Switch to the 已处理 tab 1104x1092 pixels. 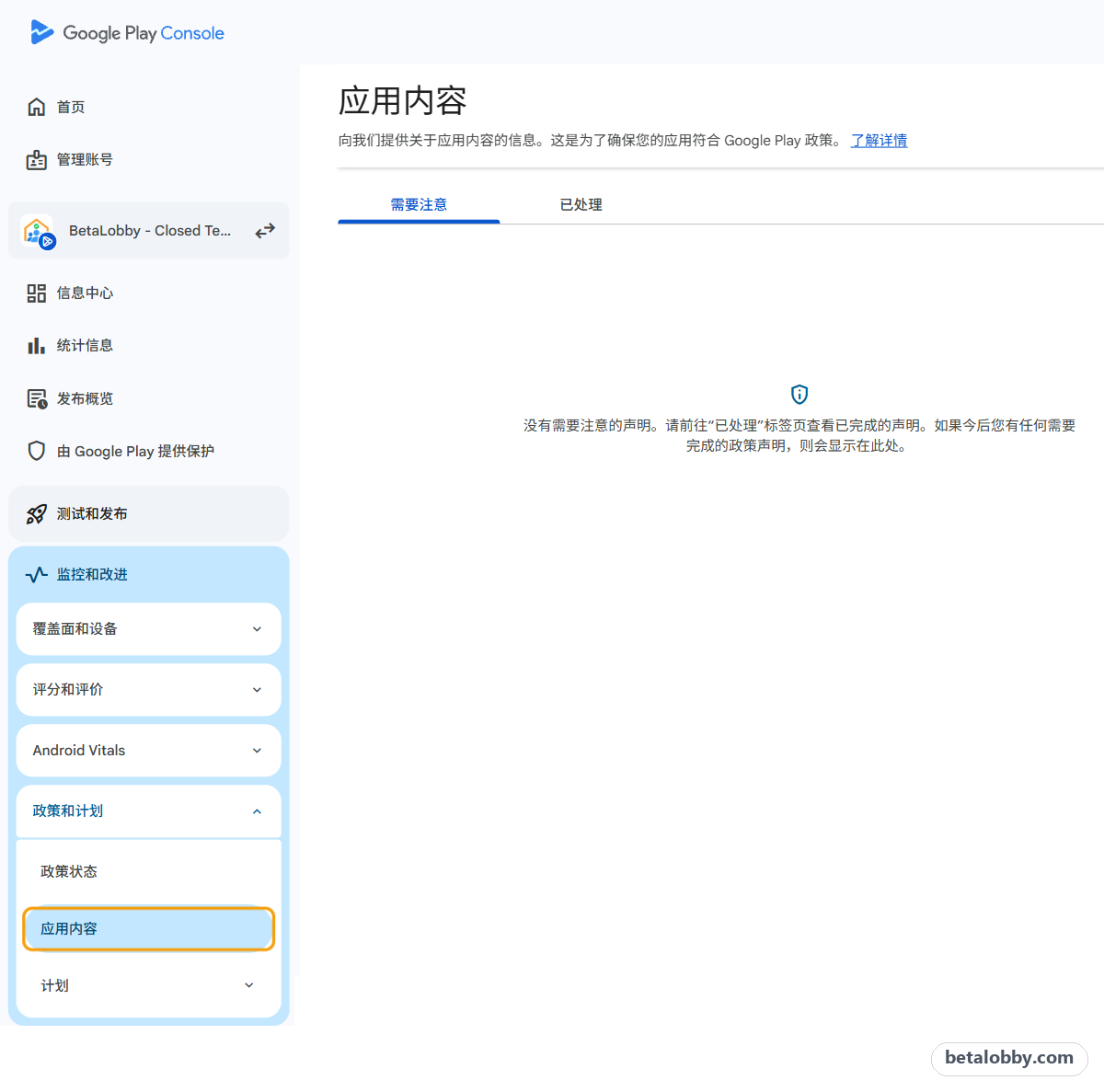point(581,205)
